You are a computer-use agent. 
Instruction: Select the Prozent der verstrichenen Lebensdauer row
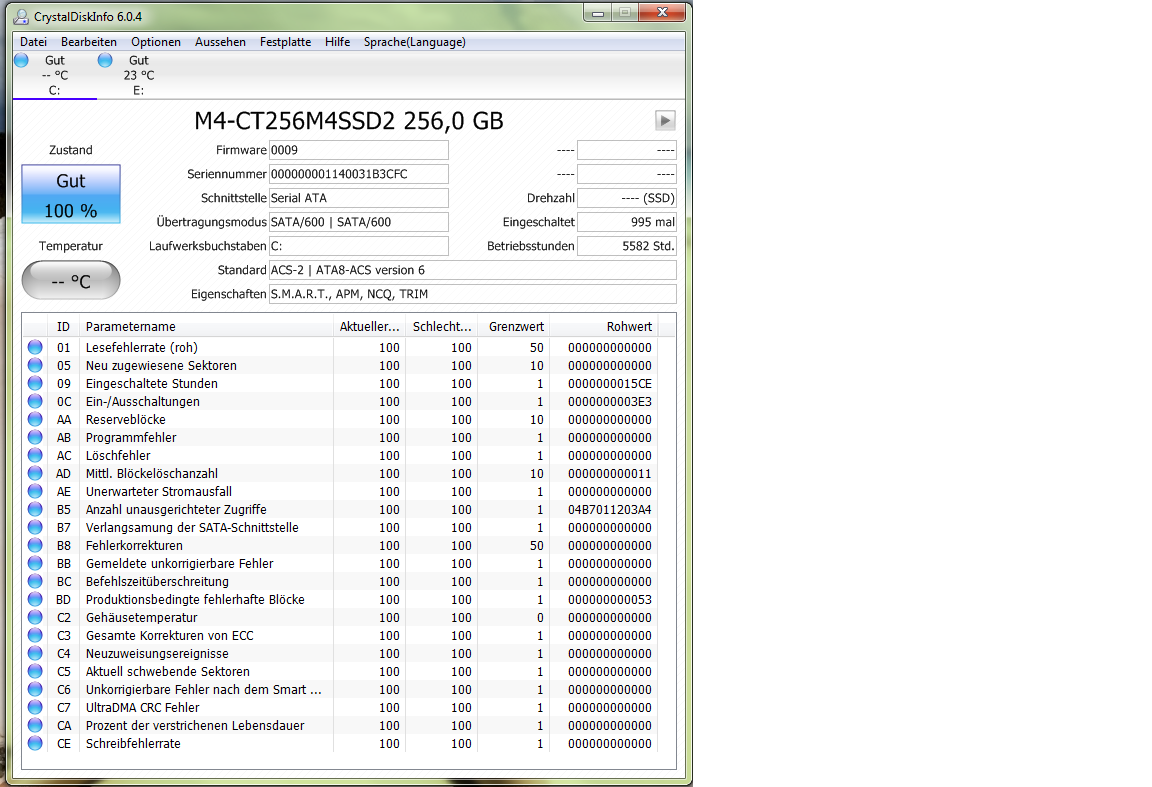pos(340,725)
